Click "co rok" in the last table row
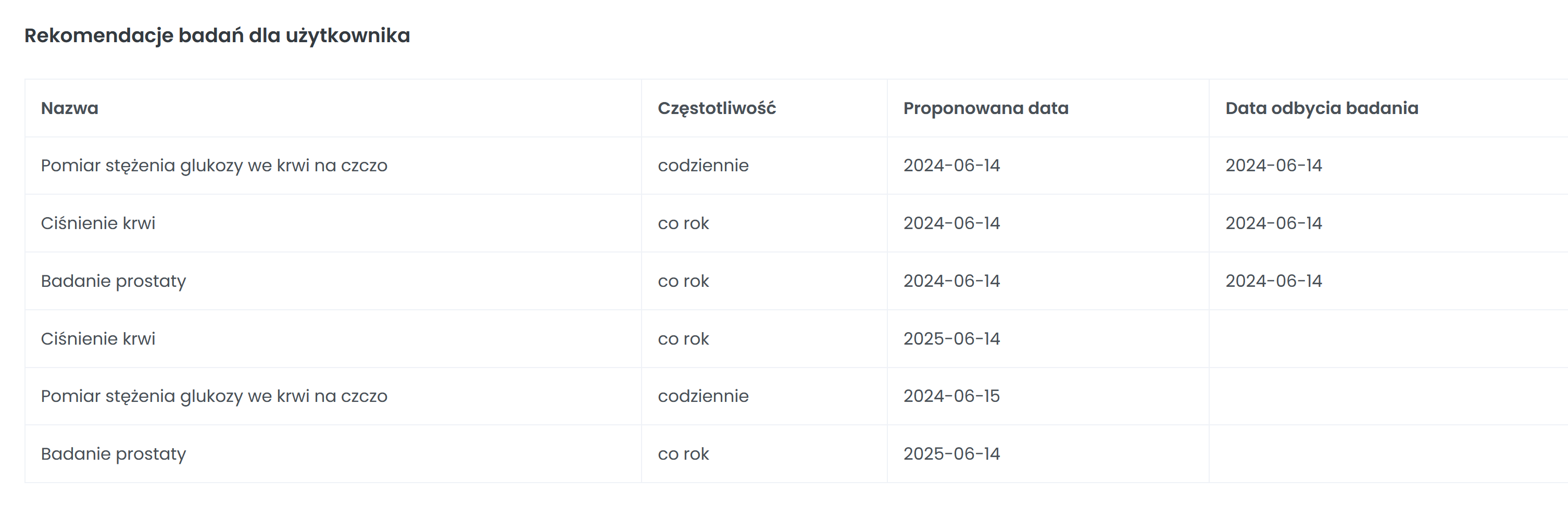 click(683, 454)
